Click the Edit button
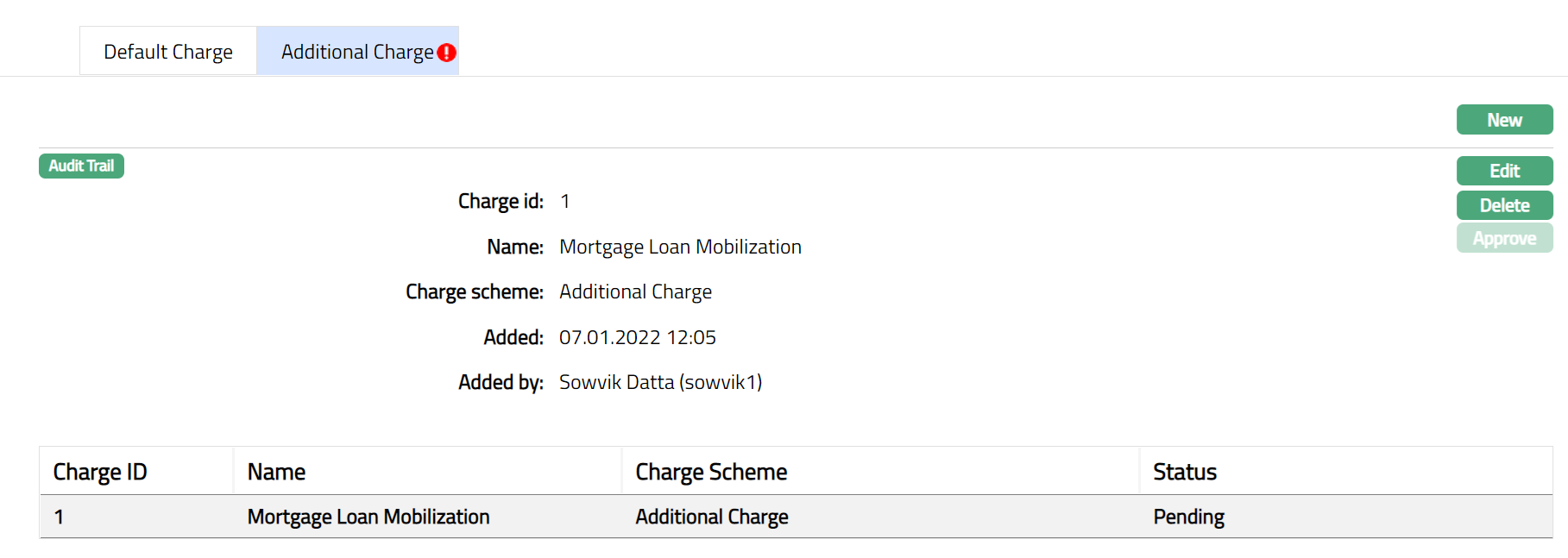Viewport: 1568px width, 558px height. tap(1503, 171)
